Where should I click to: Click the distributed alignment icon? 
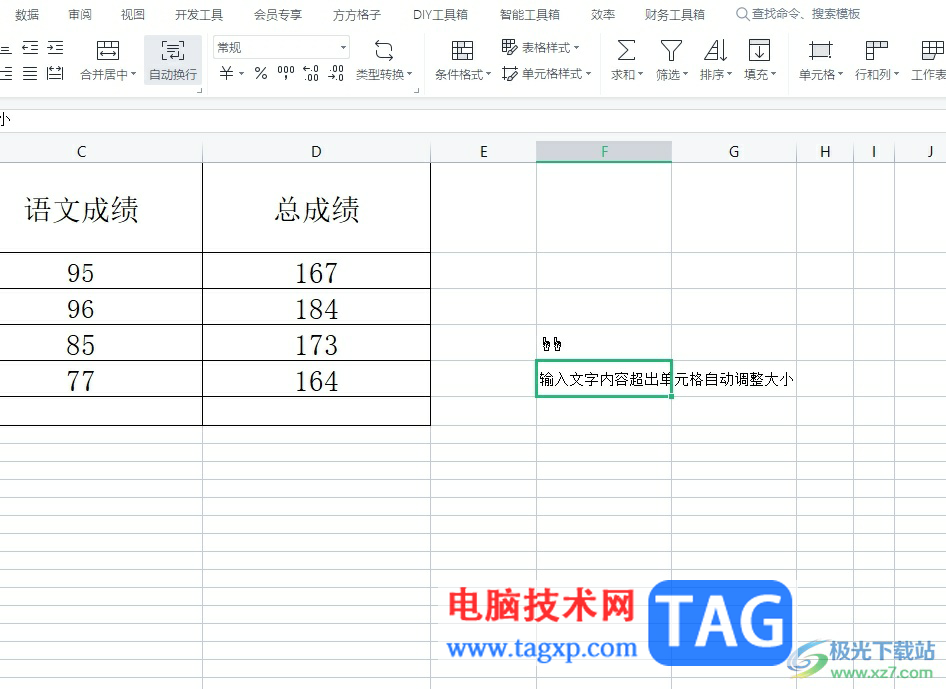(x=56, y=74)
